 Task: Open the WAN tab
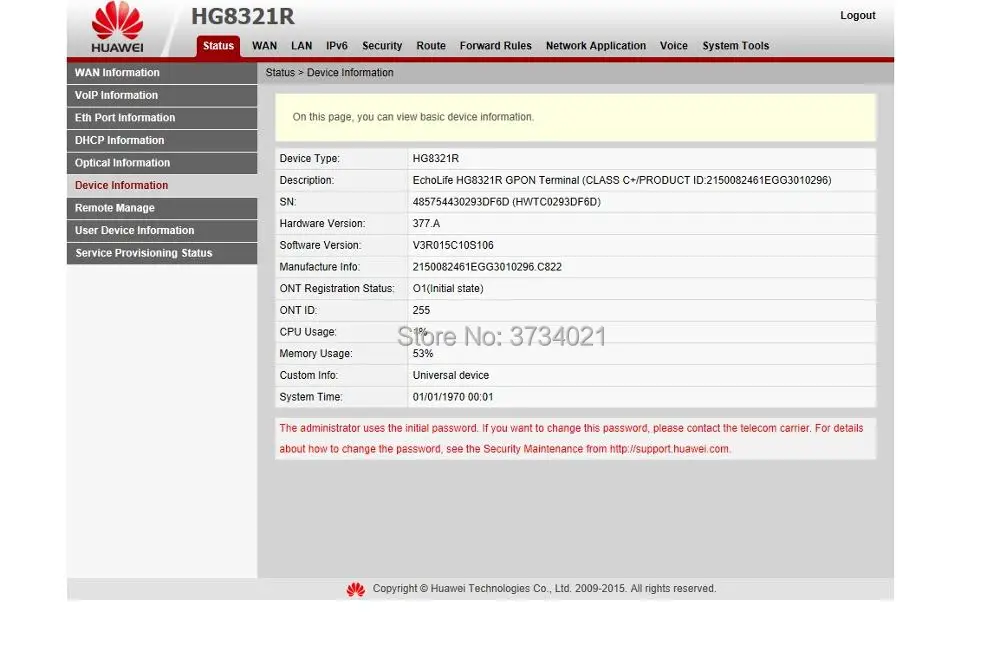pyautogui.click(x=265, y=46)
